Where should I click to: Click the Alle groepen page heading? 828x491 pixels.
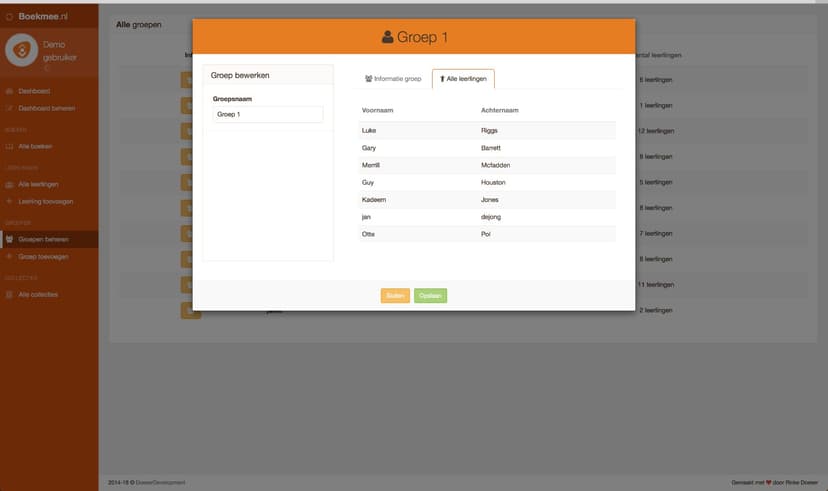coord(139,24)
